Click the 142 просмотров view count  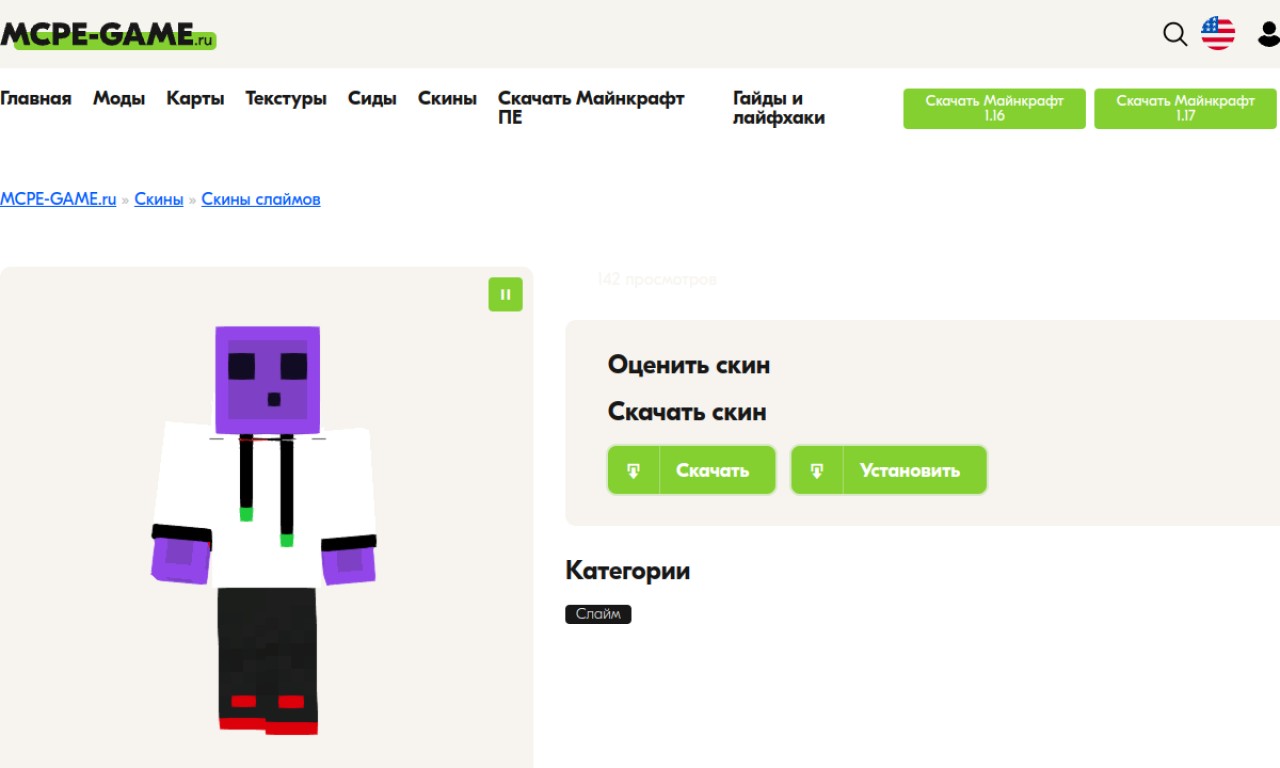(x=656, y=280)
